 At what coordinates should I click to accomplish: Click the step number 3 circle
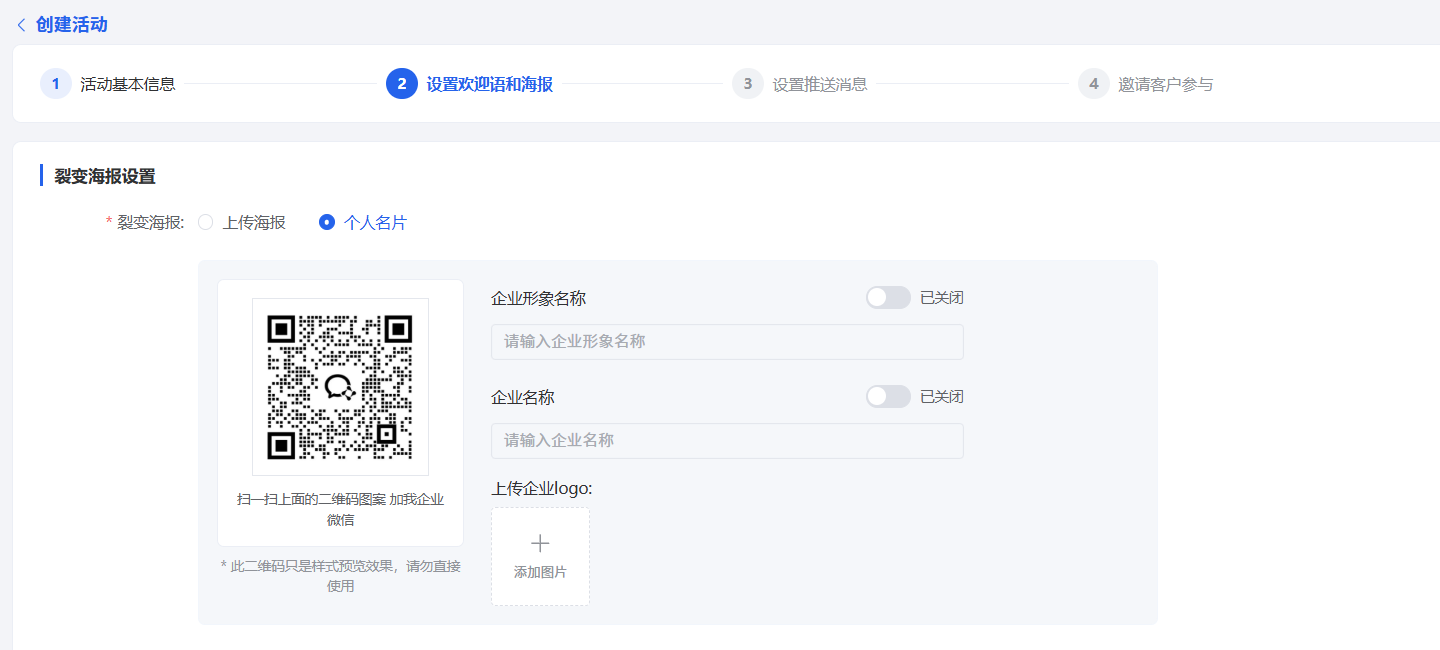click(748, 84)
